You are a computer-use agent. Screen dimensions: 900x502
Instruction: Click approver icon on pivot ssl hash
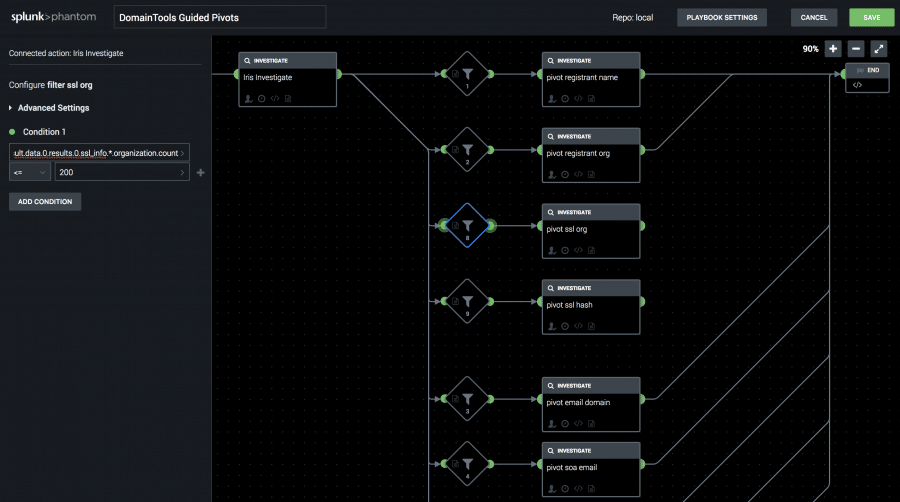coord(552,326)
